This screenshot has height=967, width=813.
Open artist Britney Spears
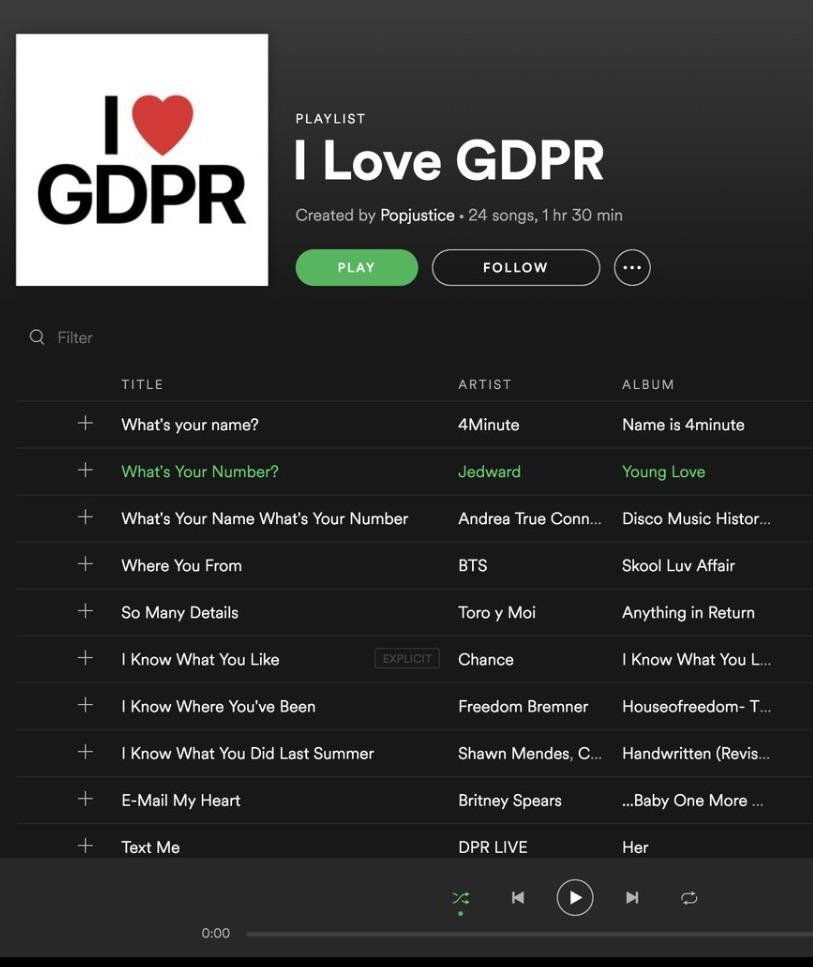click(x=510, y=800)
